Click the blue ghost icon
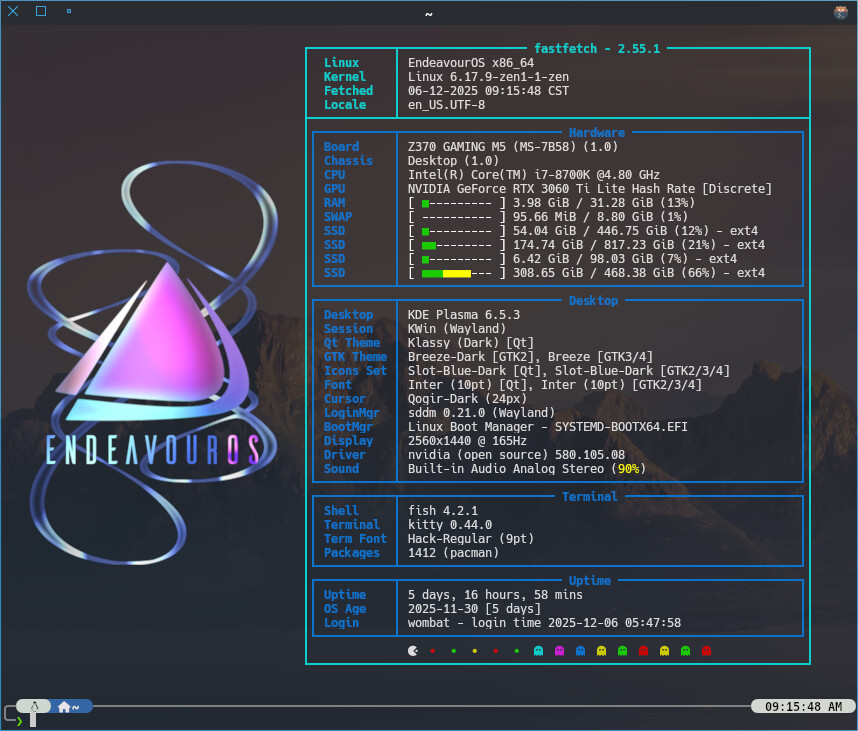This screenshot has height=731, width=858. pos(580,651)
